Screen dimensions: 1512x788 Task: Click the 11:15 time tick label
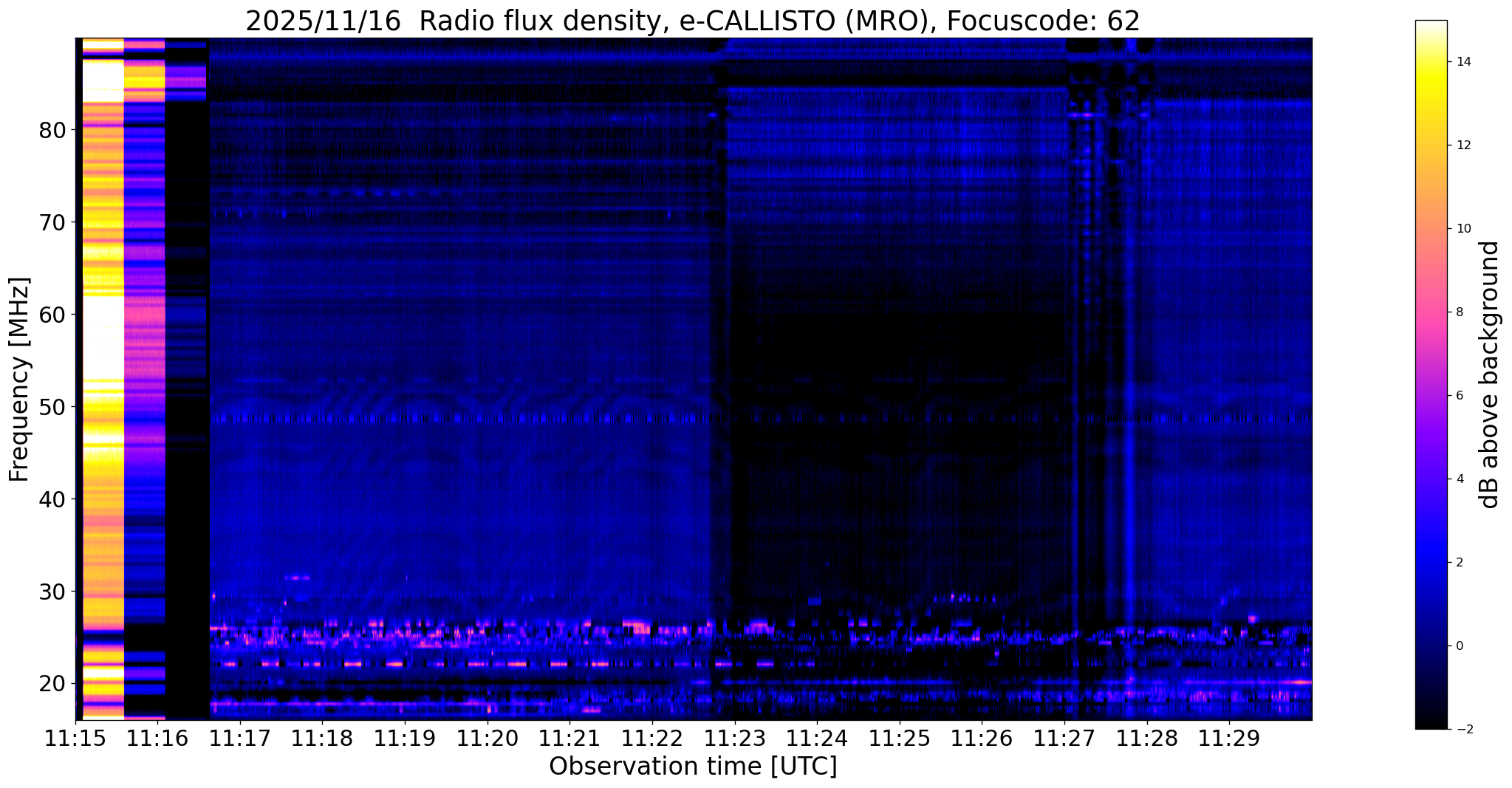click(x=75, y=739)
